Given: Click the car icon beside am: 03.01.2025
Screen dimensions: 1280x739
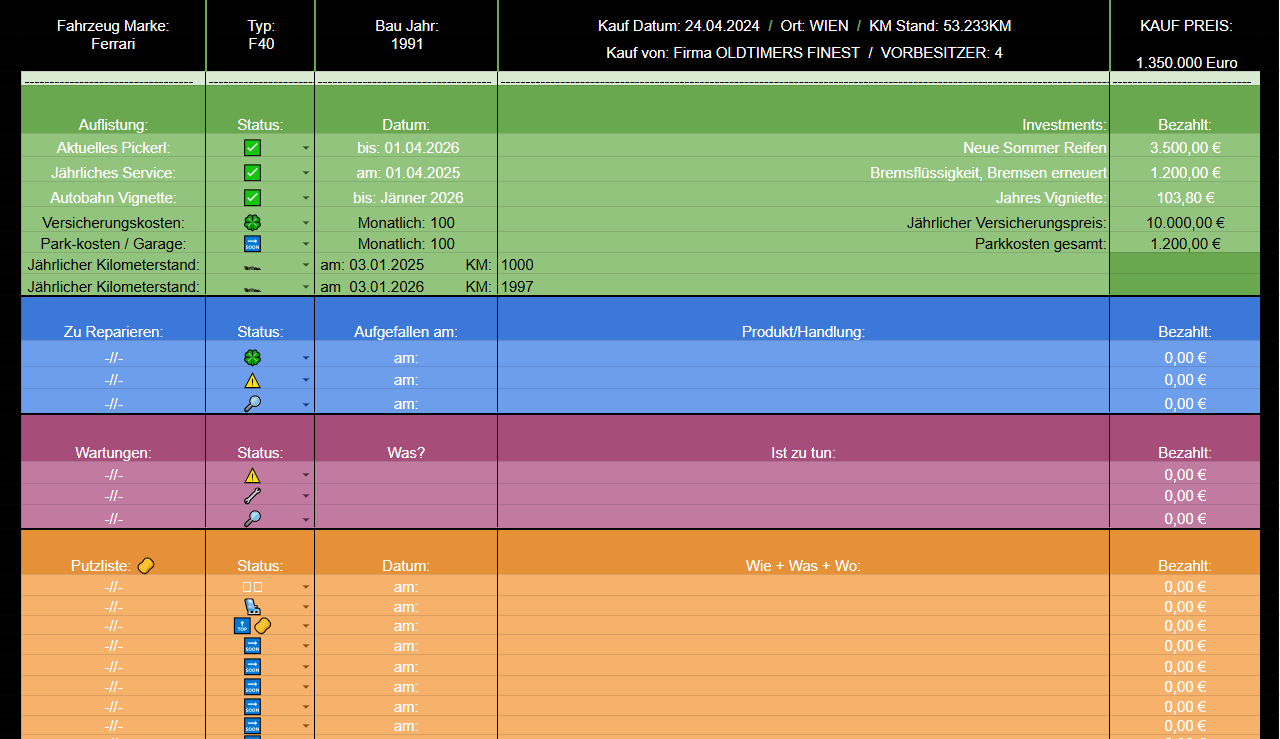Looking at the screenshot, I should [252, 267].
